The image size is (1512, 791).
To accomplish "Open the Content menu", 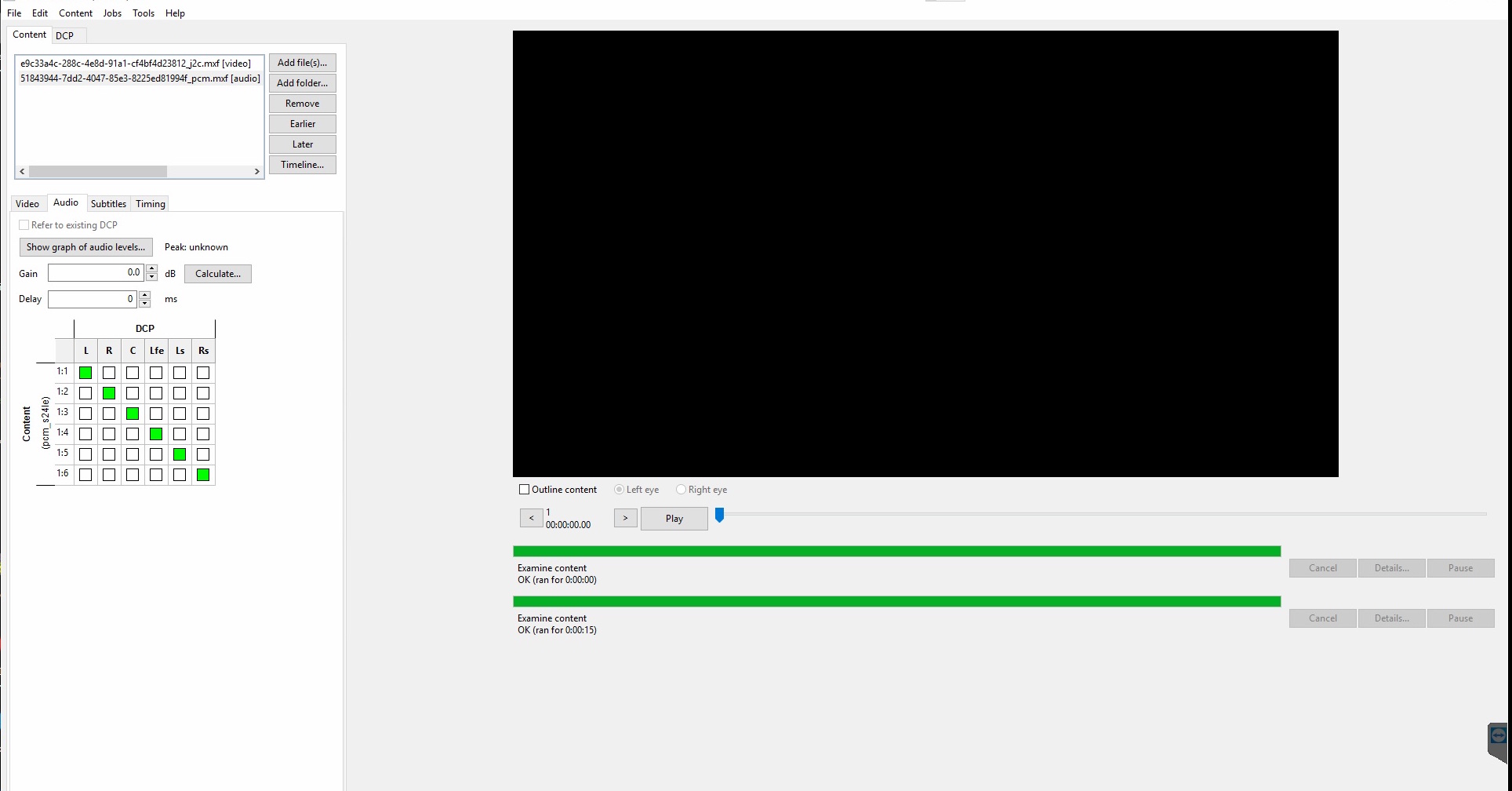I will [76, 13].
